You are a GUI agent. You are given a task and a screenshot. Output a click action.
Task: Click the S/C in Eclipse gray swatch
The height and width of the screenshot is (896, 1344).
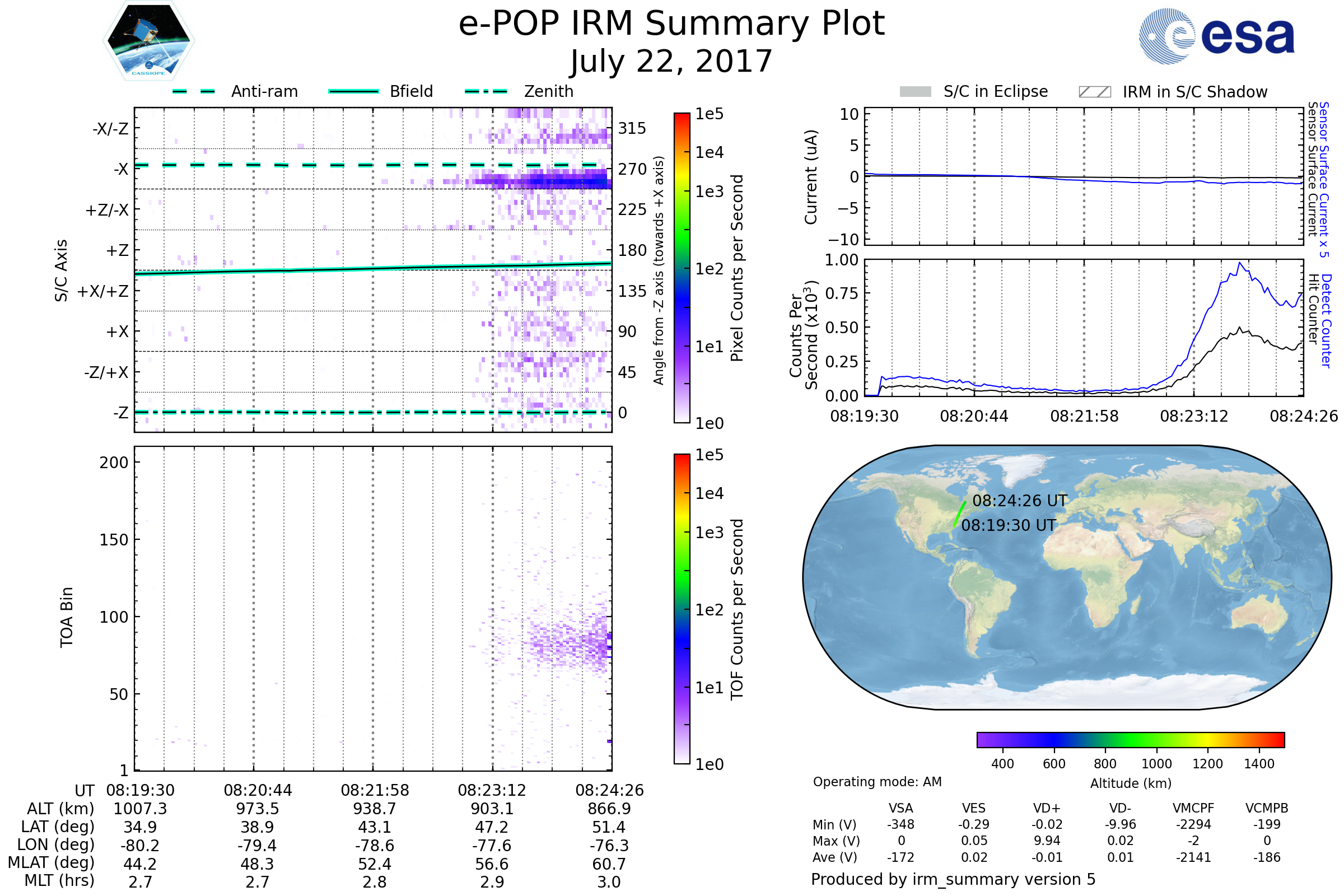[x=915, y=92]
